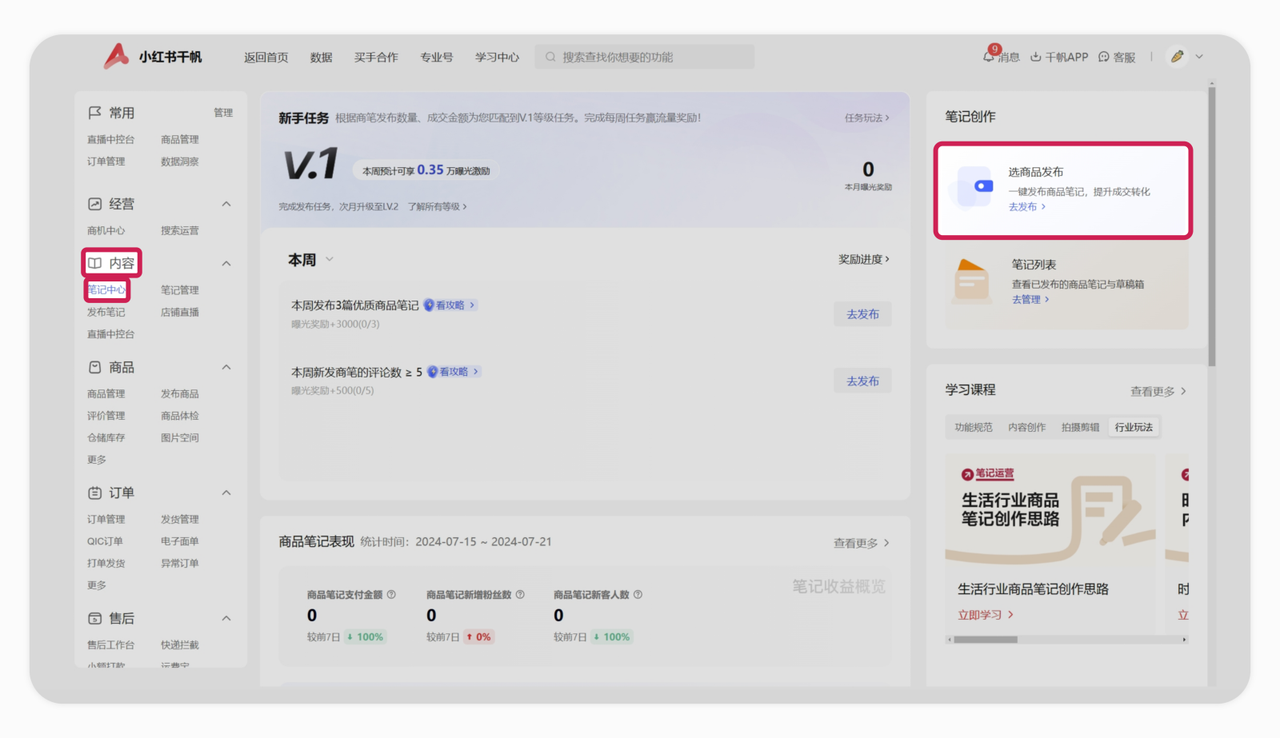Image resolution: width=1280 pixels, height=738 pixels.
Task: Open the 笔记管理 sidebar link
Action: [x=180, y=290]
